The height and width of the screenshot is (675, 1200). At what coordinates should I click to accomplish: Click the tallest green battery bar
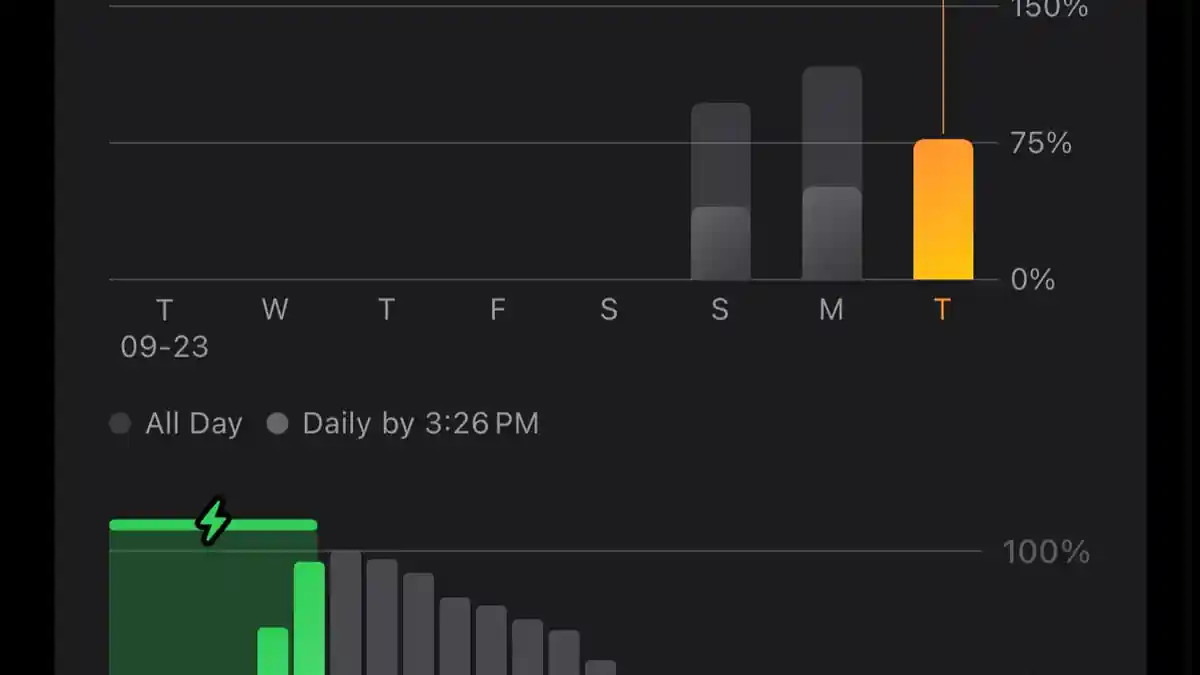(x=309, y=618)
